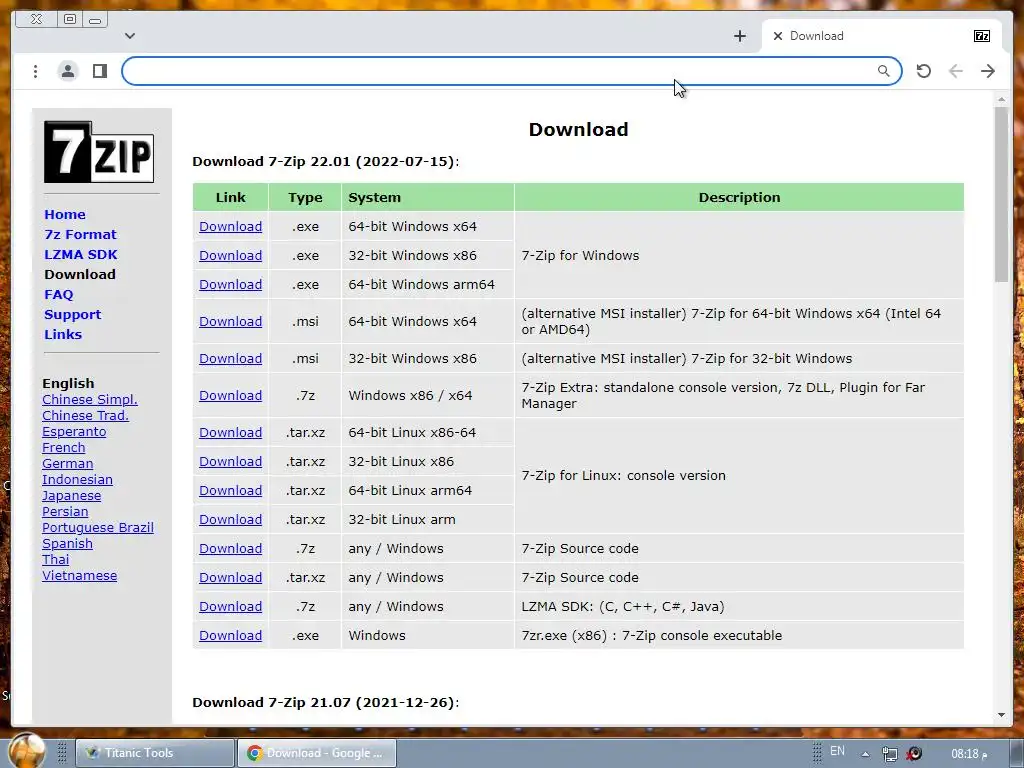Click the 'Download 7-Zip 21.07 (2021-12-26)' heading
Viewport: 1024px width, 768px height.
[325, 703]
